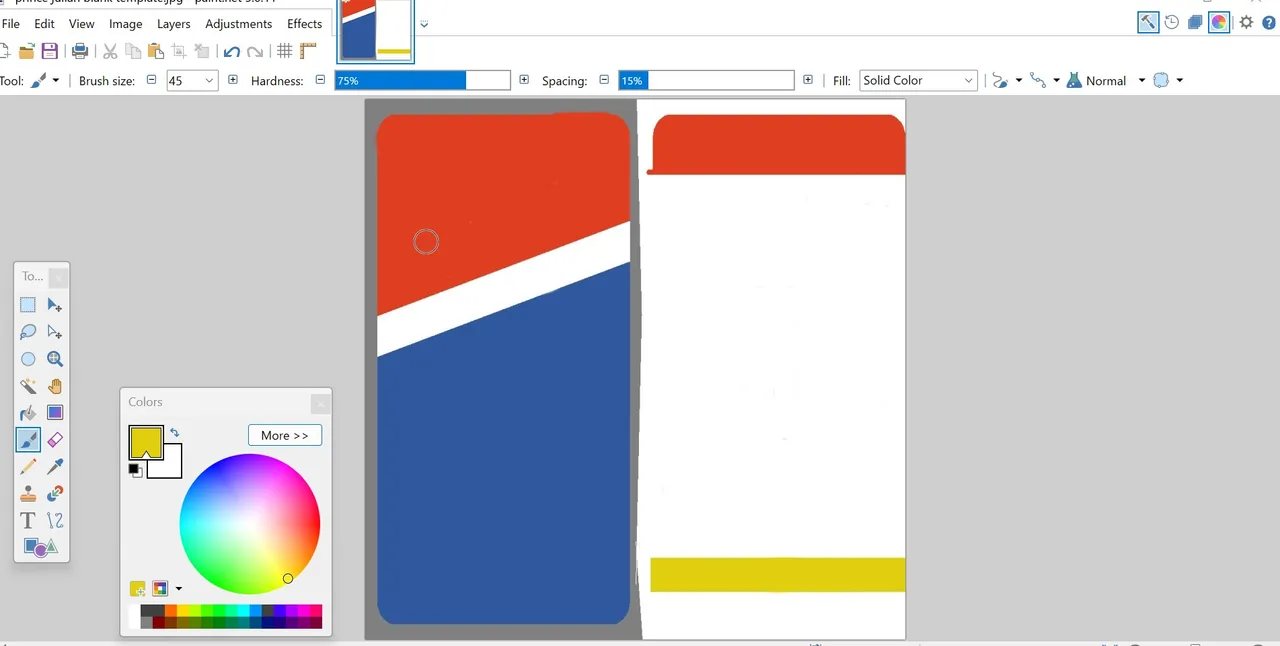1280x646 pixels.
Task: Click the More >> button
Action: click(x=285, y=435)
